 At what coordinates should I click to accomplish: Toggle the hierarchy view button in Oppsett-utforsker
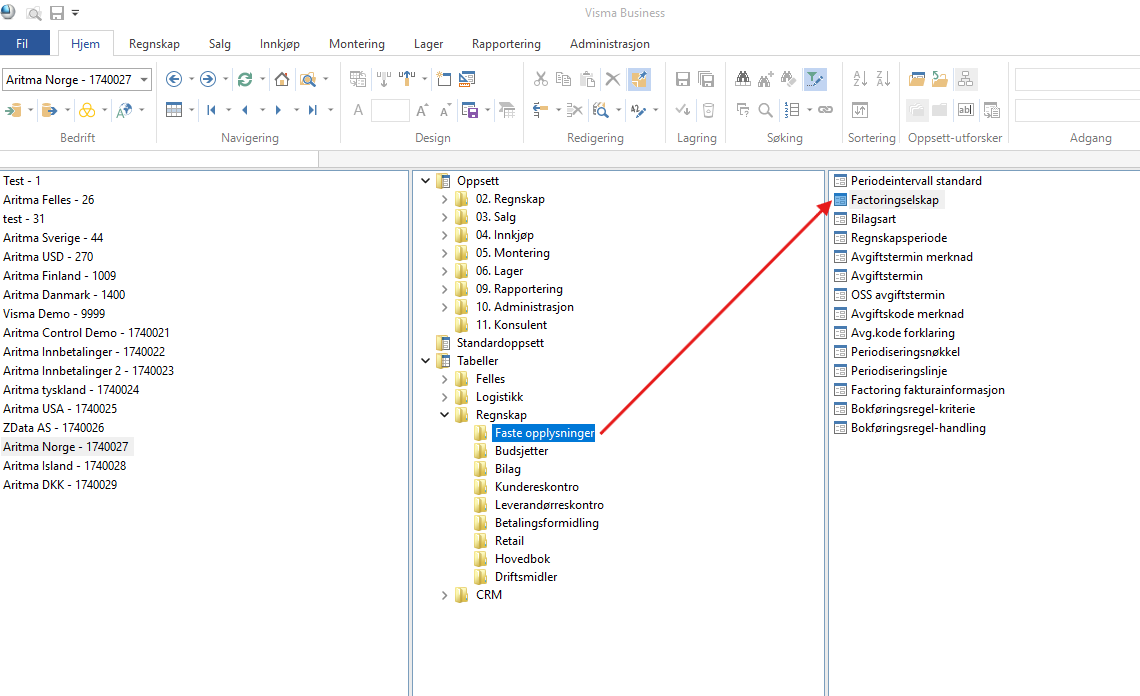pos(965,79)
